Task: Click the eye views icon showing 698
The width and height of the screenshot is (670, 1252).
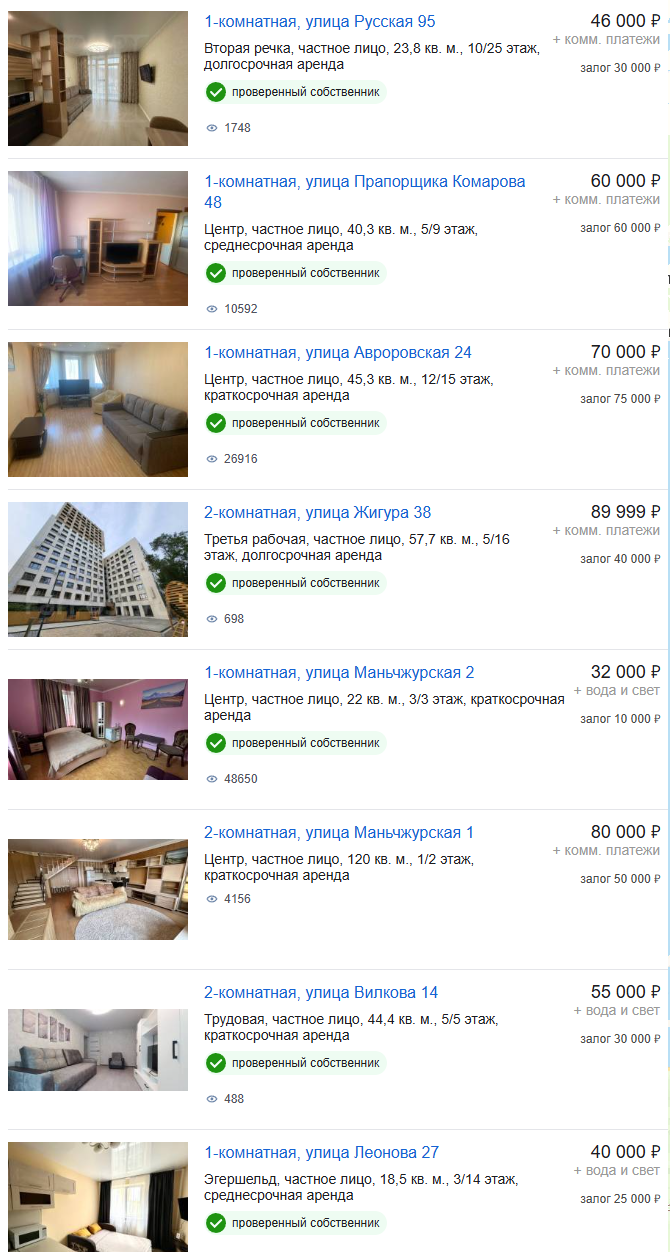Action: [211, 619]
